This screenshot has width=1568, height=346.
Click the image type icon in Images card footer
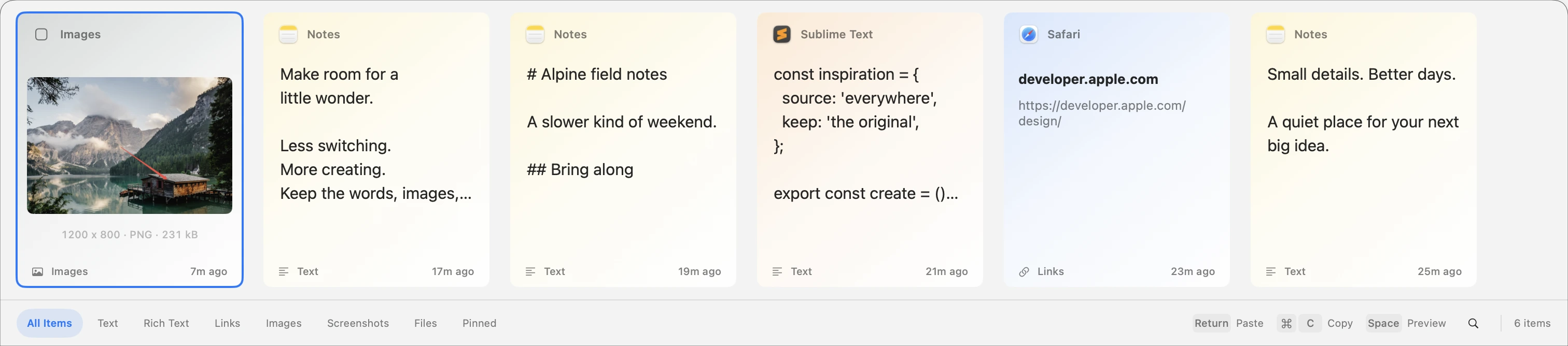pyautogui.click(x=38, y=272)
